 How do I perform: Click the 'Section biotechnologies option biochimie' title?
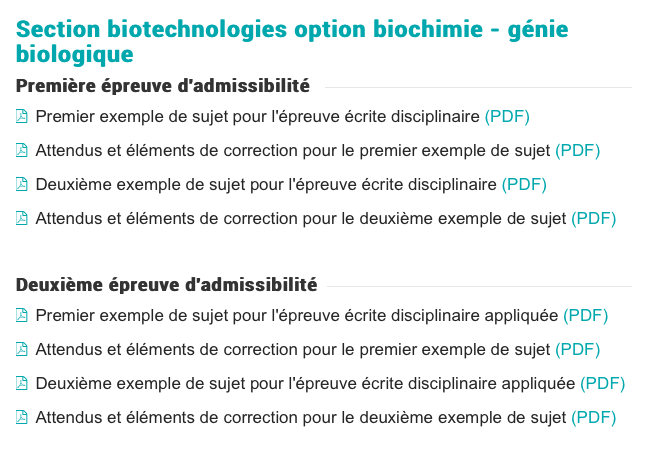(x=292, y=42)
